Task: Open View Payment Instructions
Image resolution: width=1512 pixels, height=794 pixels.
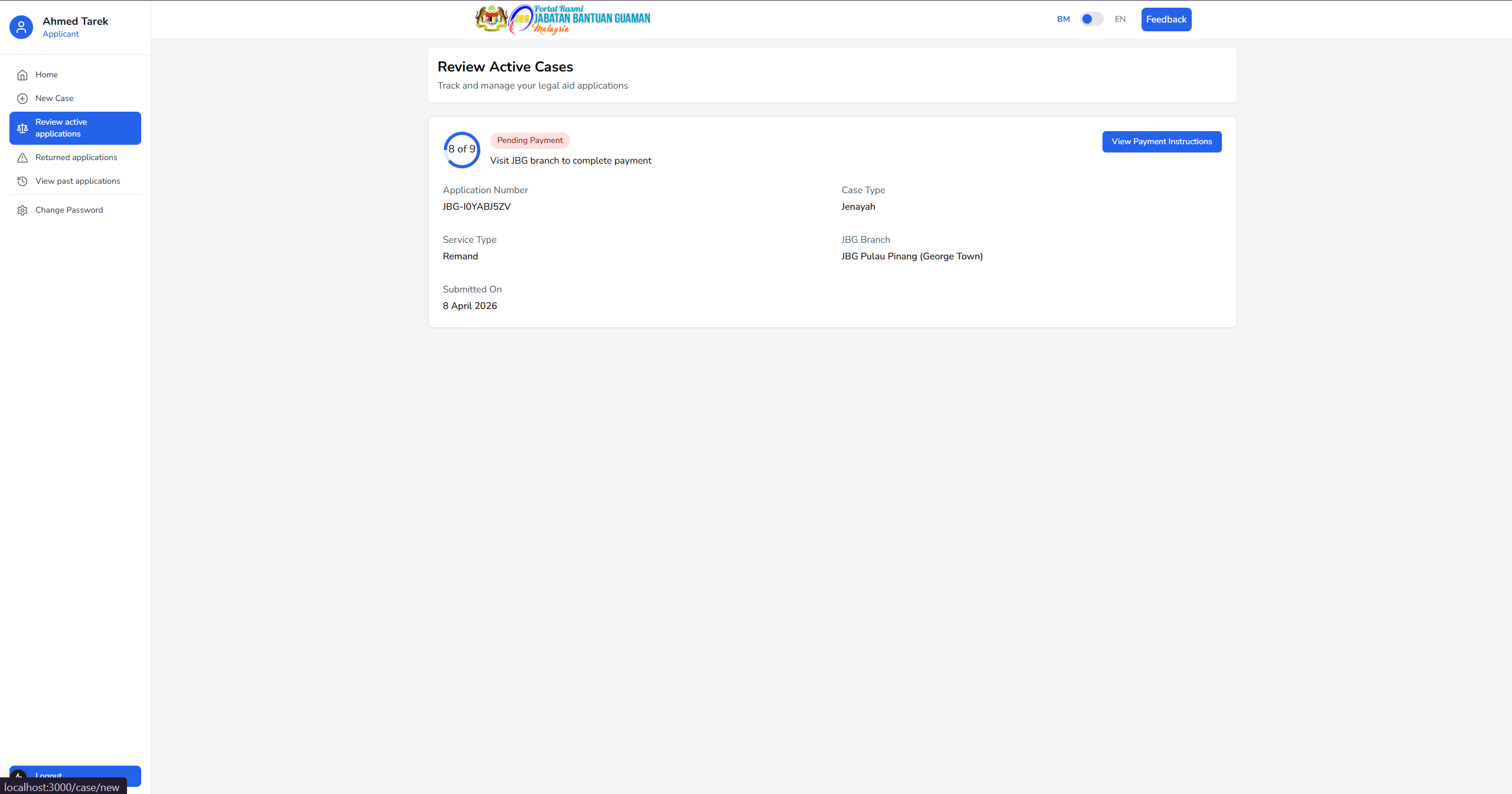Action: pyautogui.click(x=1161, y=142)
